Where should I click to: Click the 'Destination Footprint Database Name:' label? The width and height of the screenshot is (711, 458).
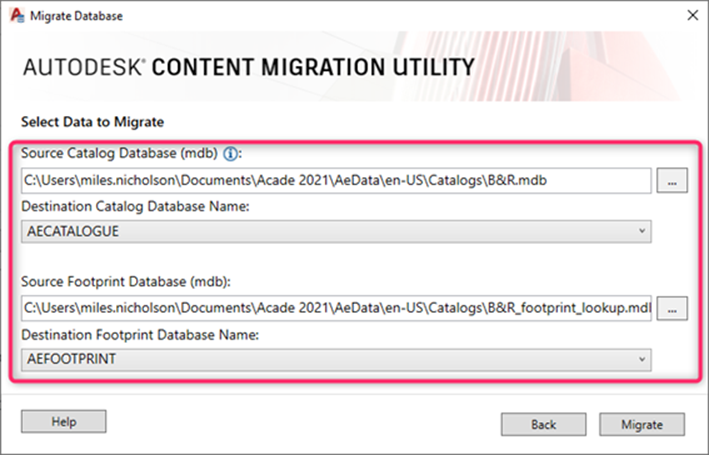[140, 335]
